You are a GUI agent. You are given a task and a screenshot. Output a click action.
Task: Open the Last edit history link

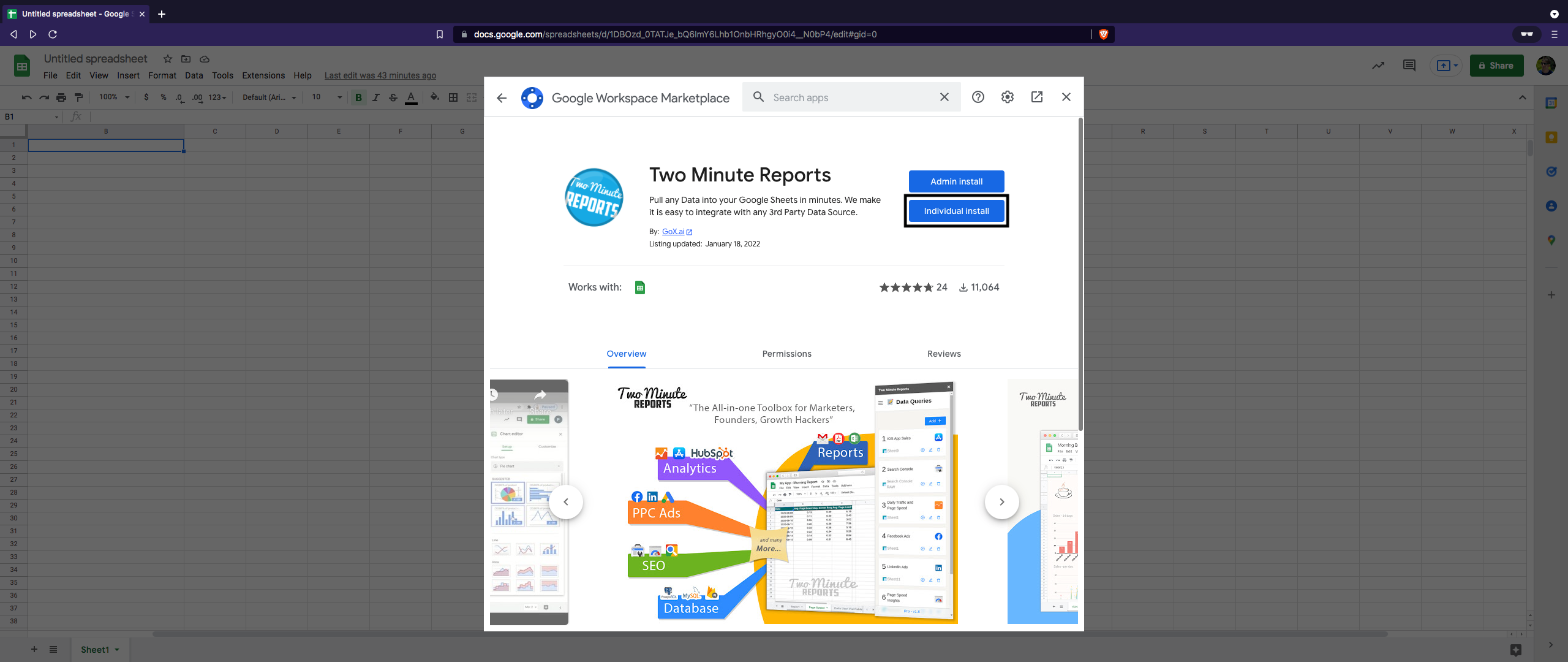click(x=380, y=75)
